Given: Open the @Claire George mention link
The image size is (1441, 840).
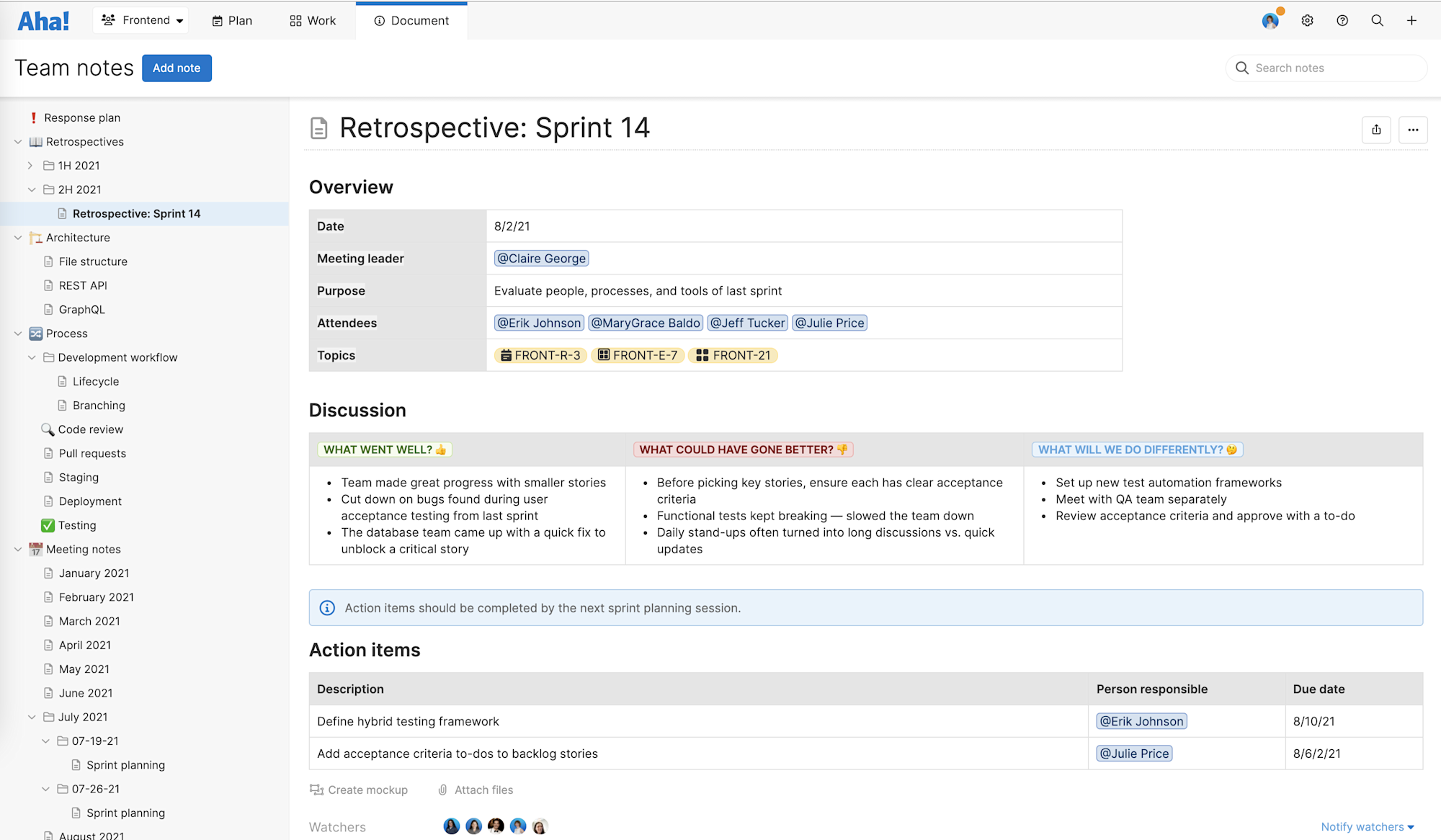Looking at the screenshot, I should coord(541,258).
